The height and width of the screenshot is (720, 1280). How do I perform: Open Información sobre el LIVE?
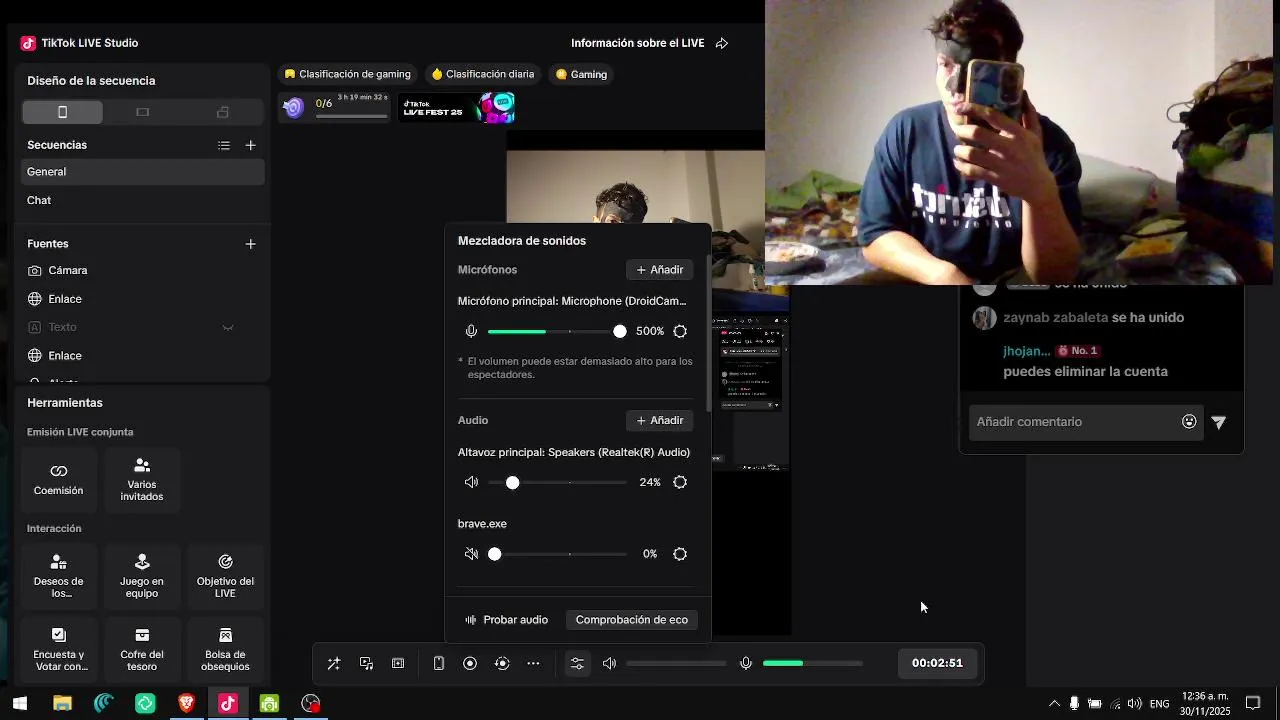(x=637, y=43)
